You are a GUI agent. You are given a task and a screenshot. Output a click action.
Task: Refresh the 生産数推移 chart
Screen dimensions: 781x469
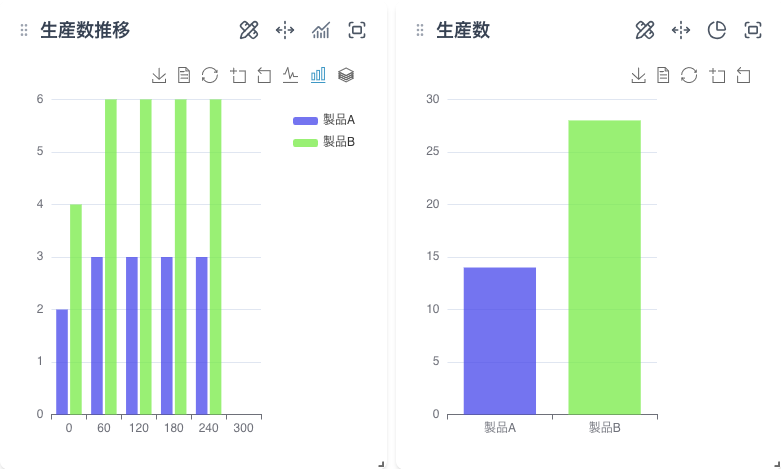tap(210, 75)
